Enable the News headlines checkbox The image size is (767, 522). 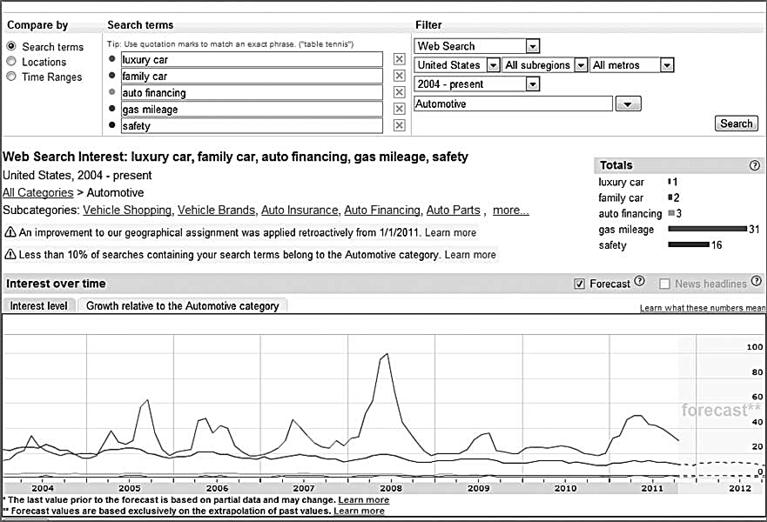[x=664, y=284]
